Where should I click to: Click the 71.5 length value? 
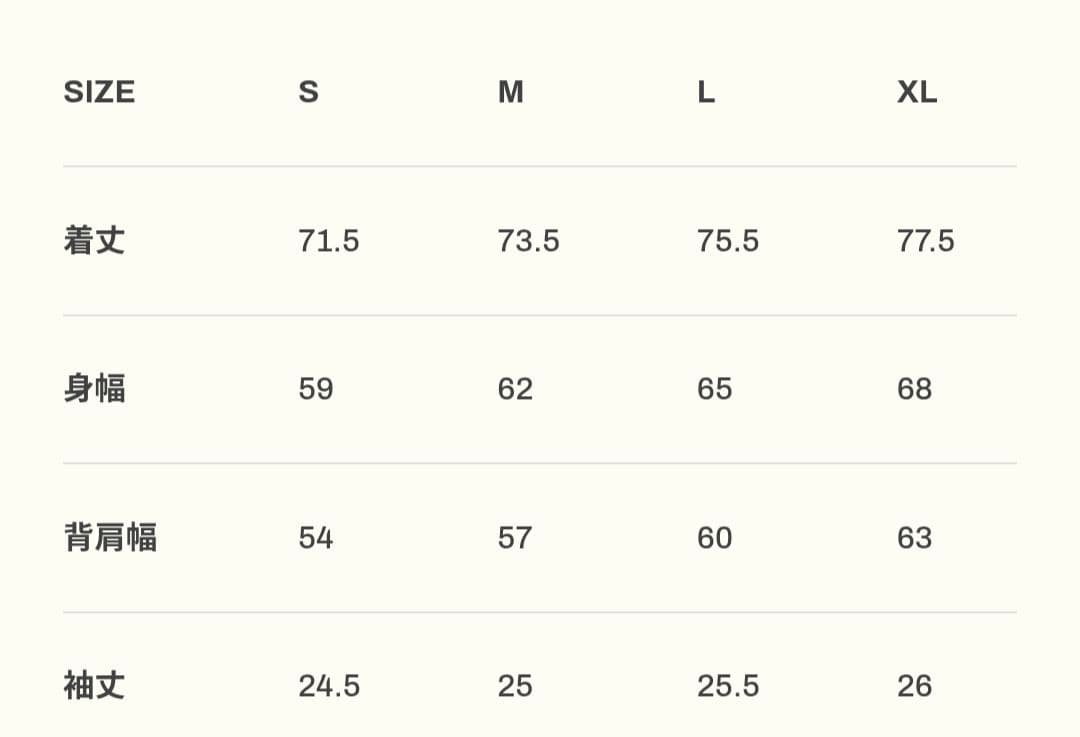point(328,241)
